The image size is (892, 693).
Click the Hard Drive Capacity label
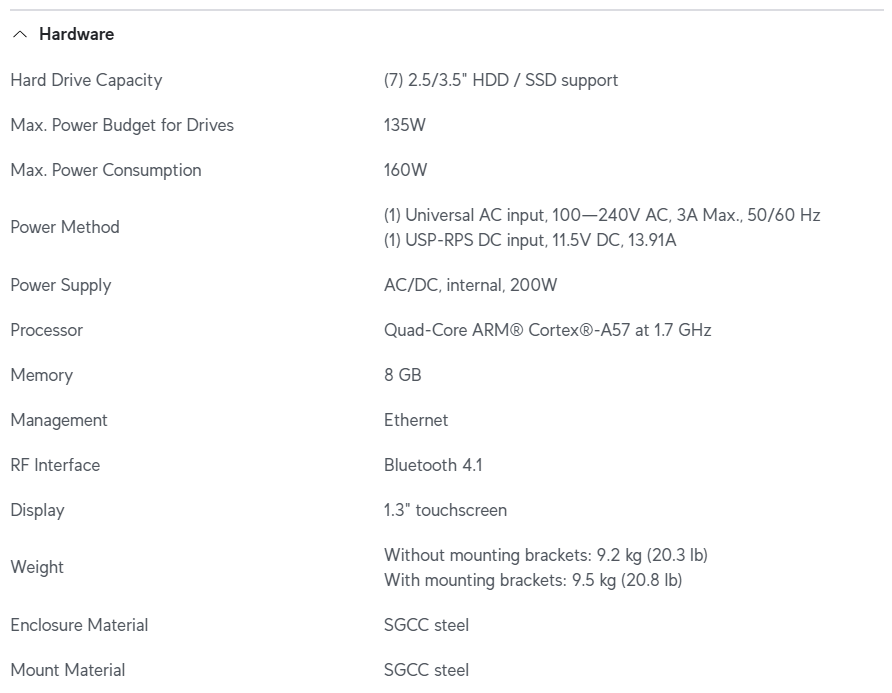point(86,80)
